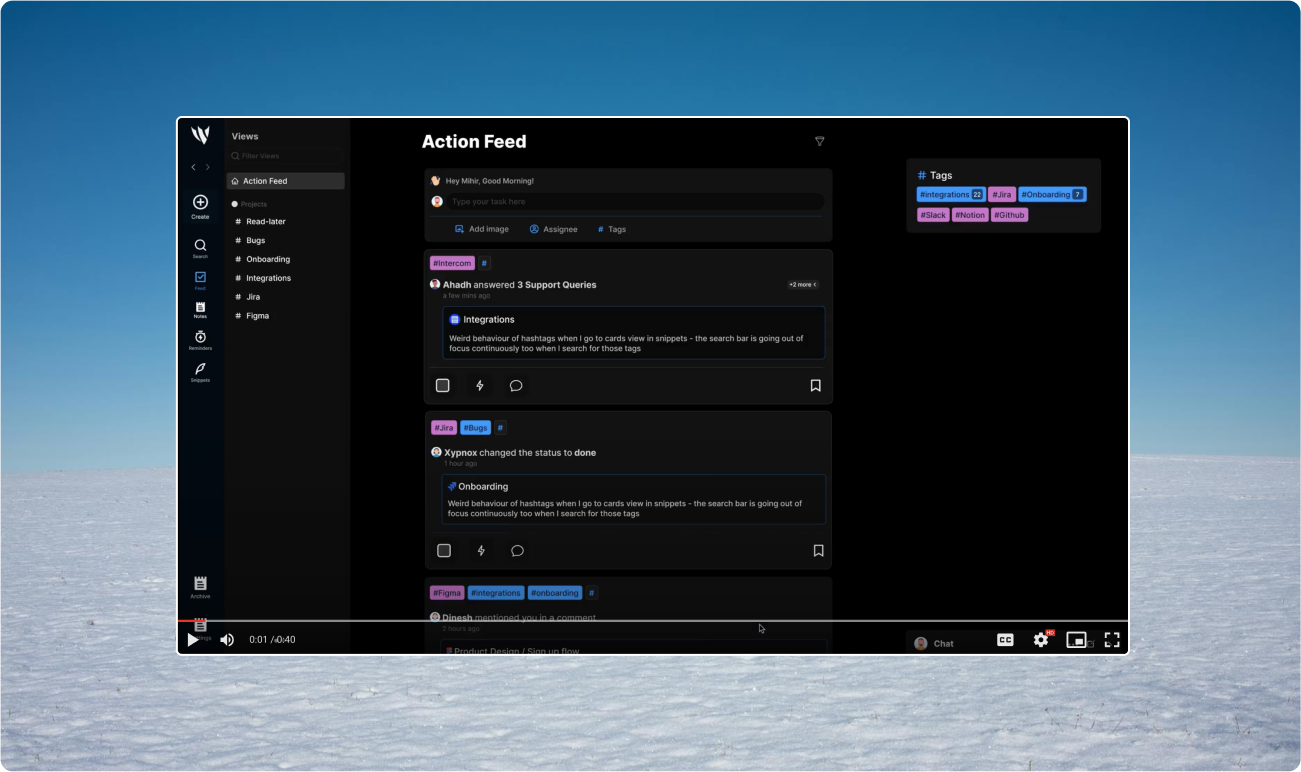Seek along the video progress bar

(x=653, y=620)
